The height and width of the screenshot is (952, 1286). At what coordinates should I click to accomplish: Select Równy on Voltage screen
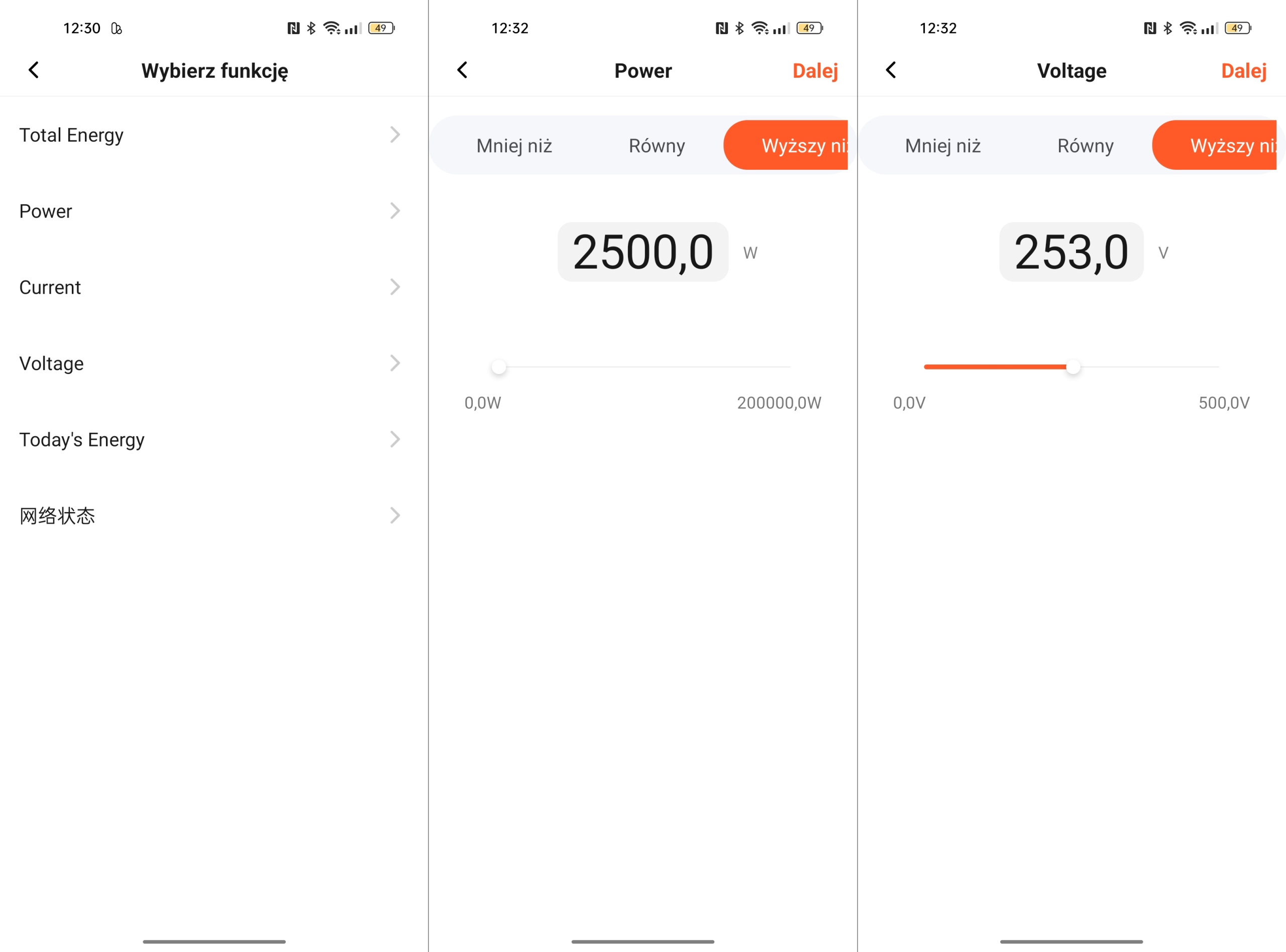(1086, 146)
